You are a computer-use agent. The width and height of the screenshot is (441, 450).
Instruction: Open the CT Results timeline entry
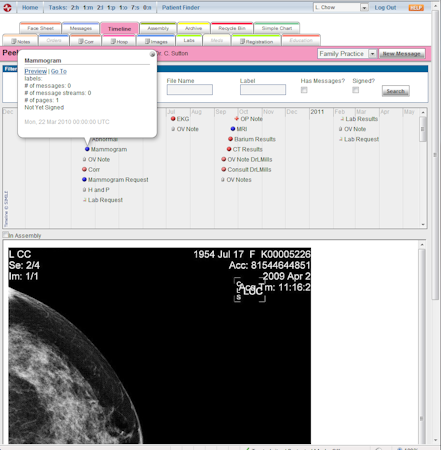click(247, 149)
